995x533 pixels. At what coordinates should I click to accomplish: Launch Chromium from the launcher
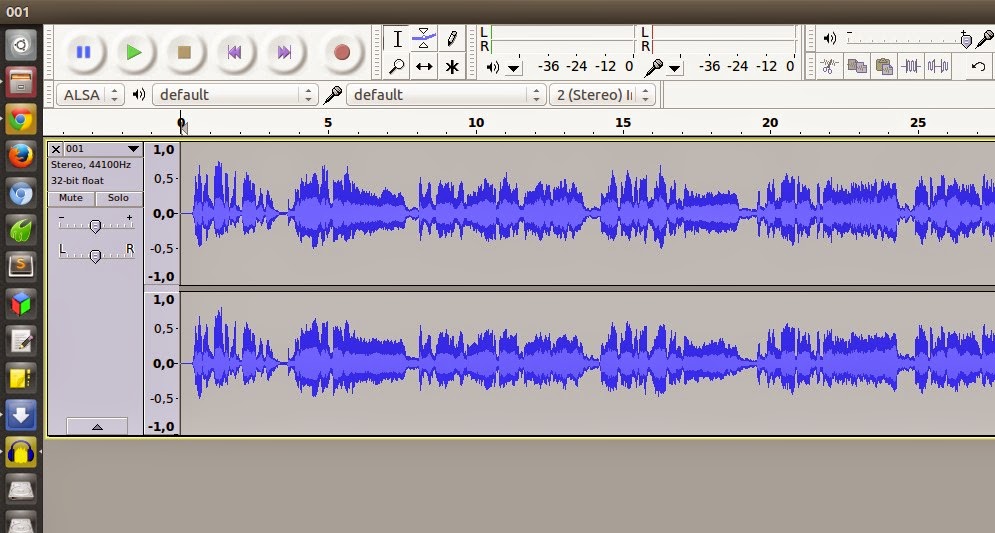(21, 194)
